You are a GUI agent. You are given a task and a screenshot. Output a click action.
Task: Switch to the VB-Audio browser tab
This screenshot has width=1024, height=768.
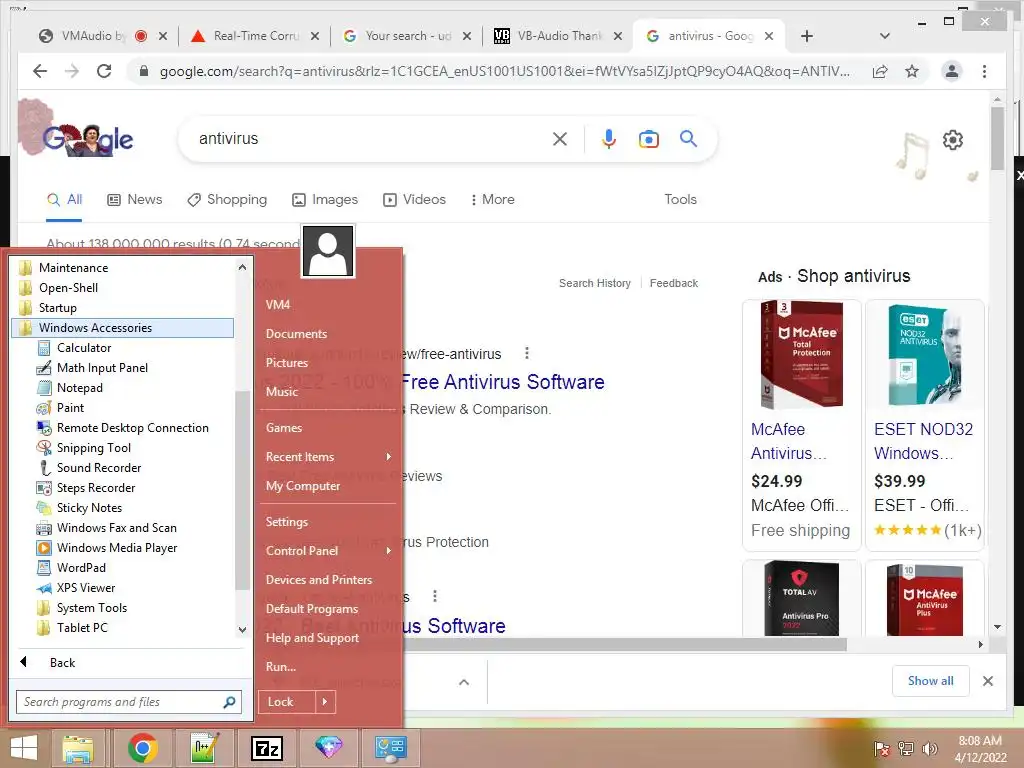pos(557,36)
